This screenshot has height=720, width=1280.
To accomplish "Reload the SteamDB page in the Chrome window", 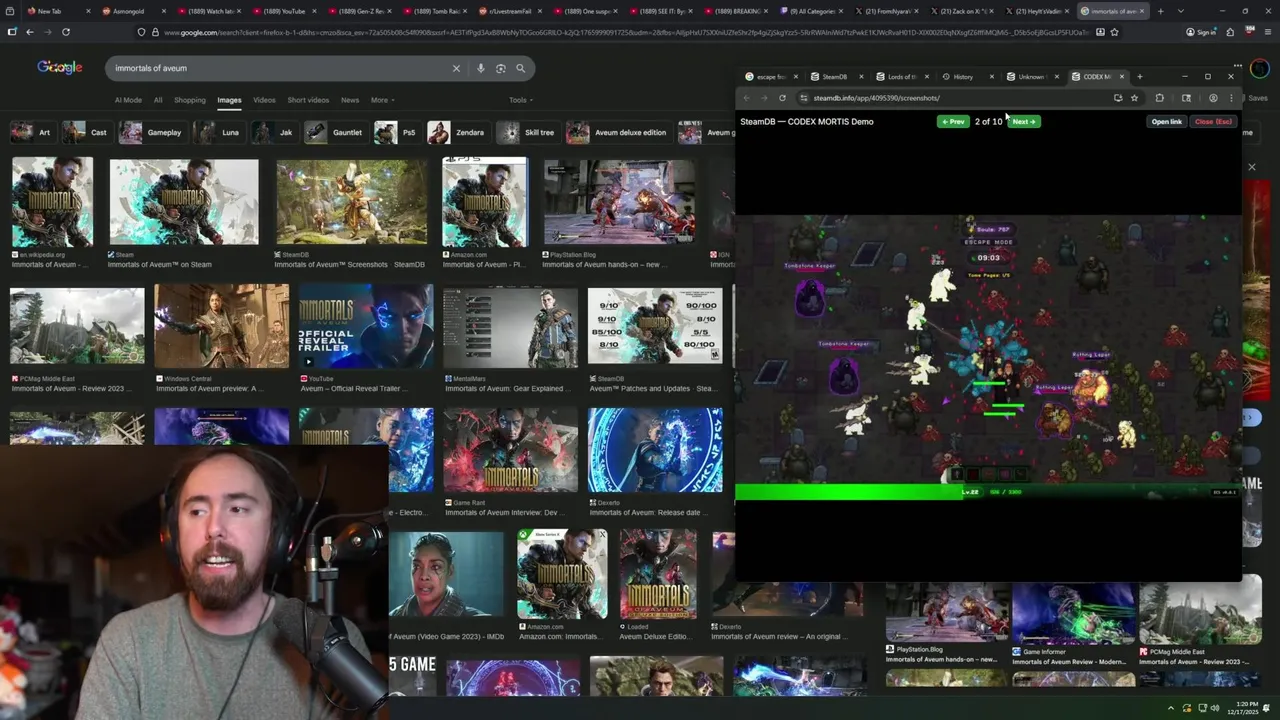I will coord(782,98).
